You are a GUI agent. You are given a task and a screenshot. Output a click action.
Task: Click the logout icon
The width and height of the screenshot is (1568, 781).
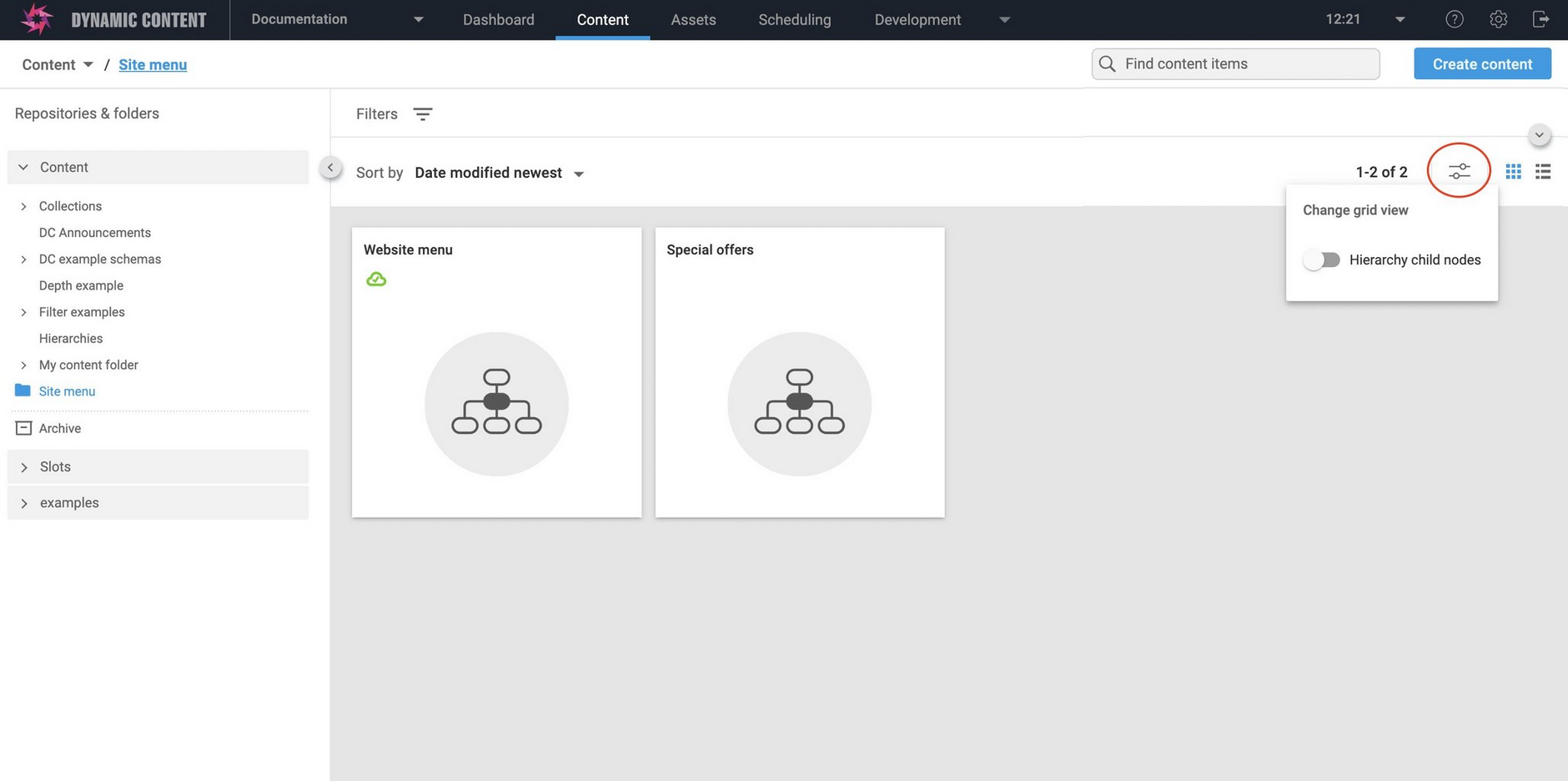coord(1540,18)
